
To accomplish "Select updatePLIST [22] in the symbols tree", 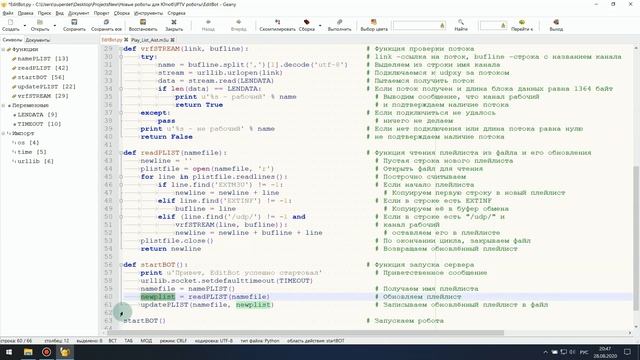I will [47, 87].
